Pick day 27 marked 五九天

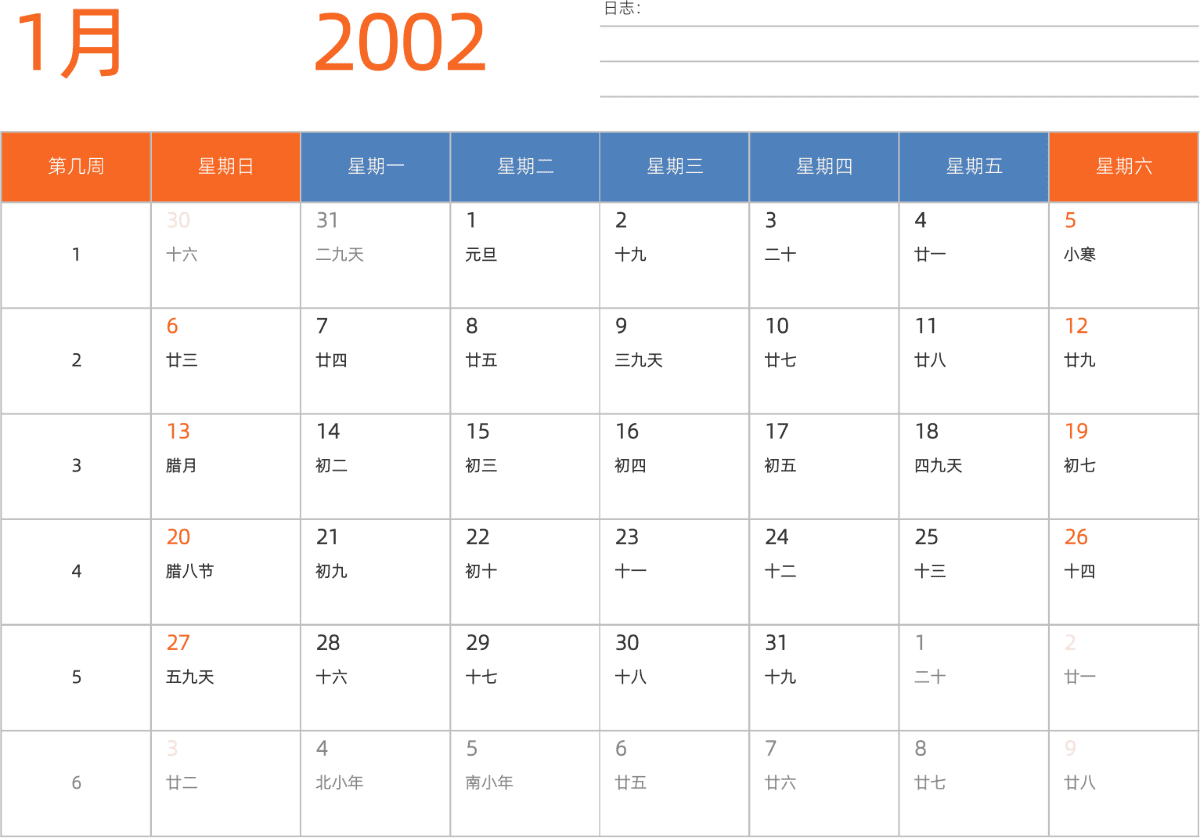(226, 678)
